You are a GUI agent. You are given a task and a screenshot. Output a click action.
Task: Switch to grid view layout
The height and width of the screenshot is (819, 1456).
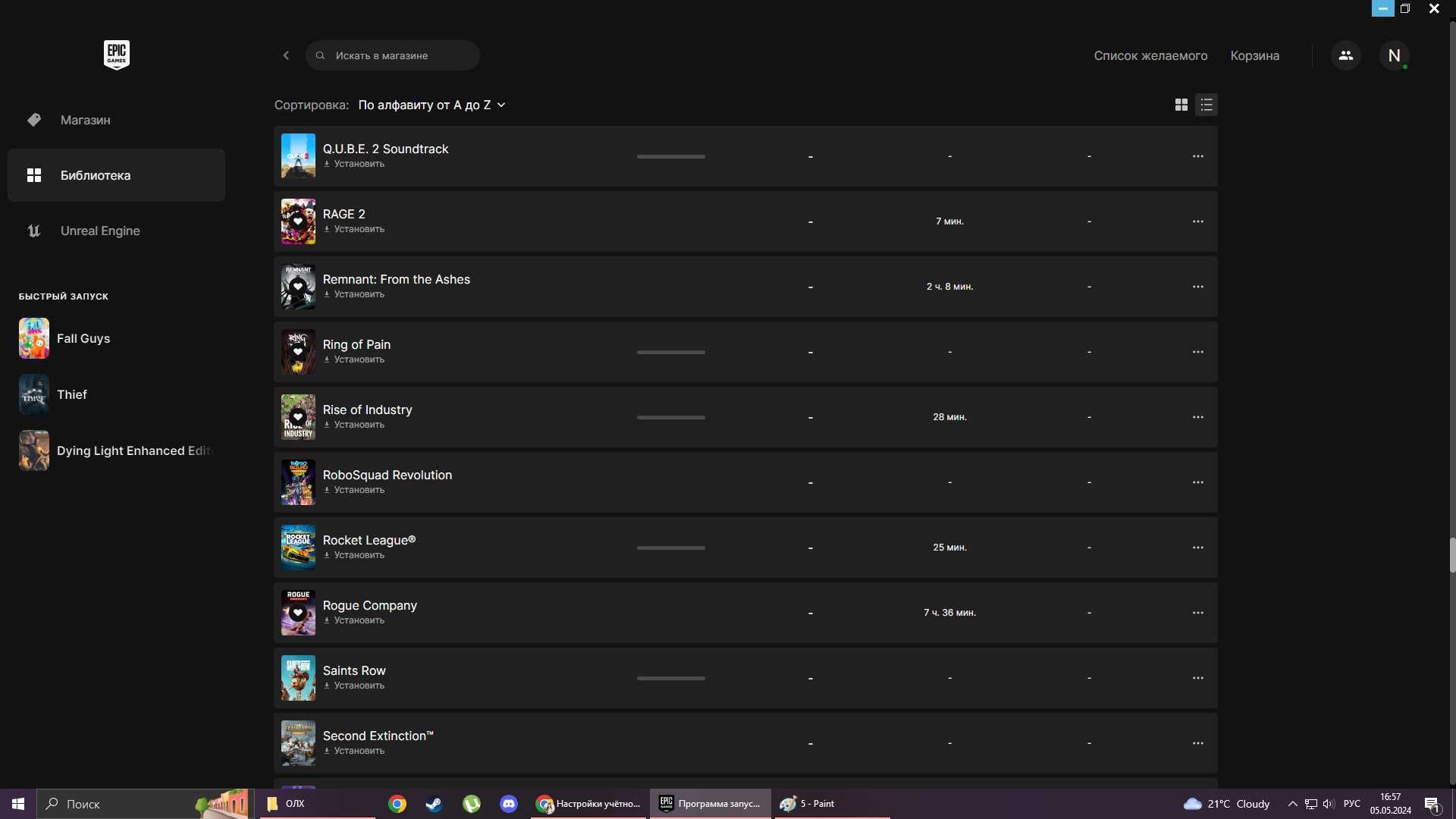1181,105
